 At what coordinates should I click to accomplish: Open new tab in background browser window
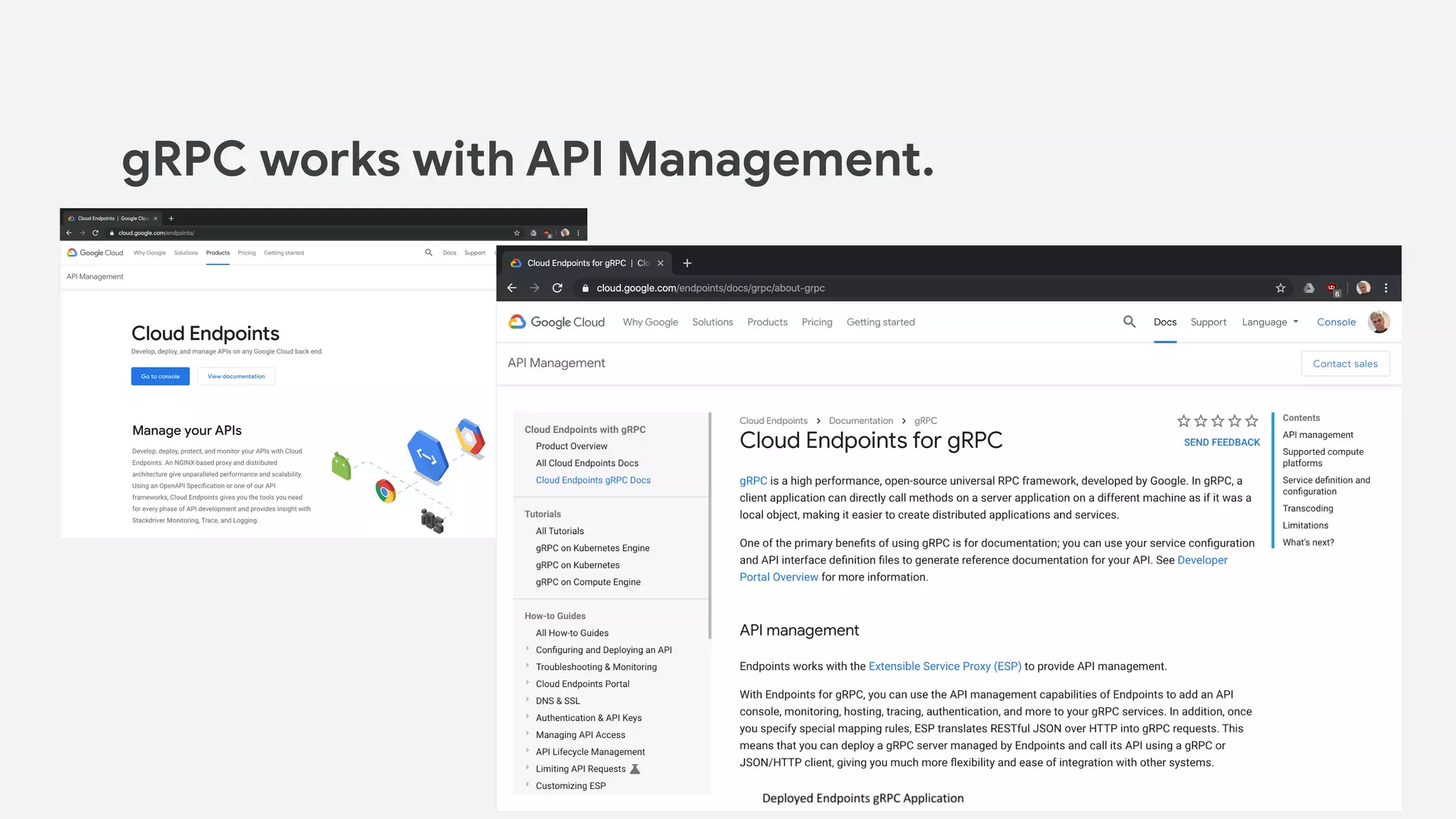(x=171, y=218)
